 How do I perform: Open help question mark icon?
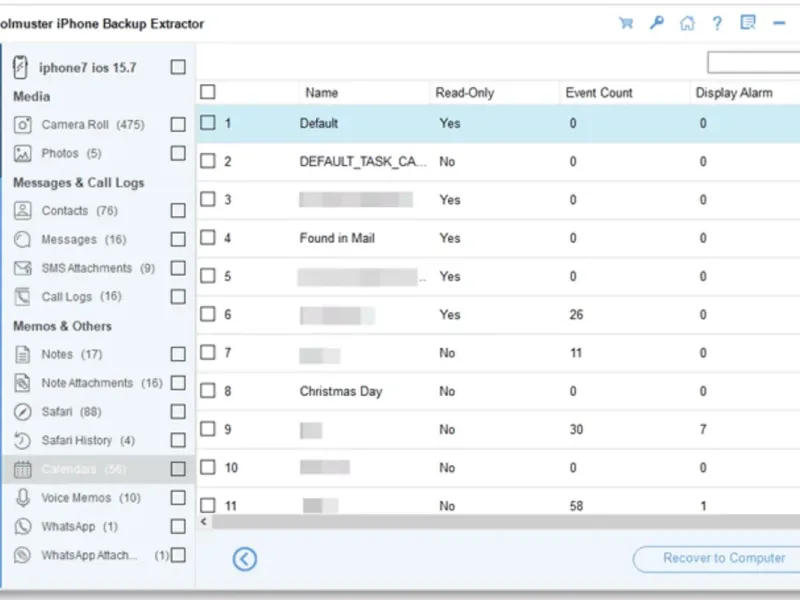[x=717, y=23]
